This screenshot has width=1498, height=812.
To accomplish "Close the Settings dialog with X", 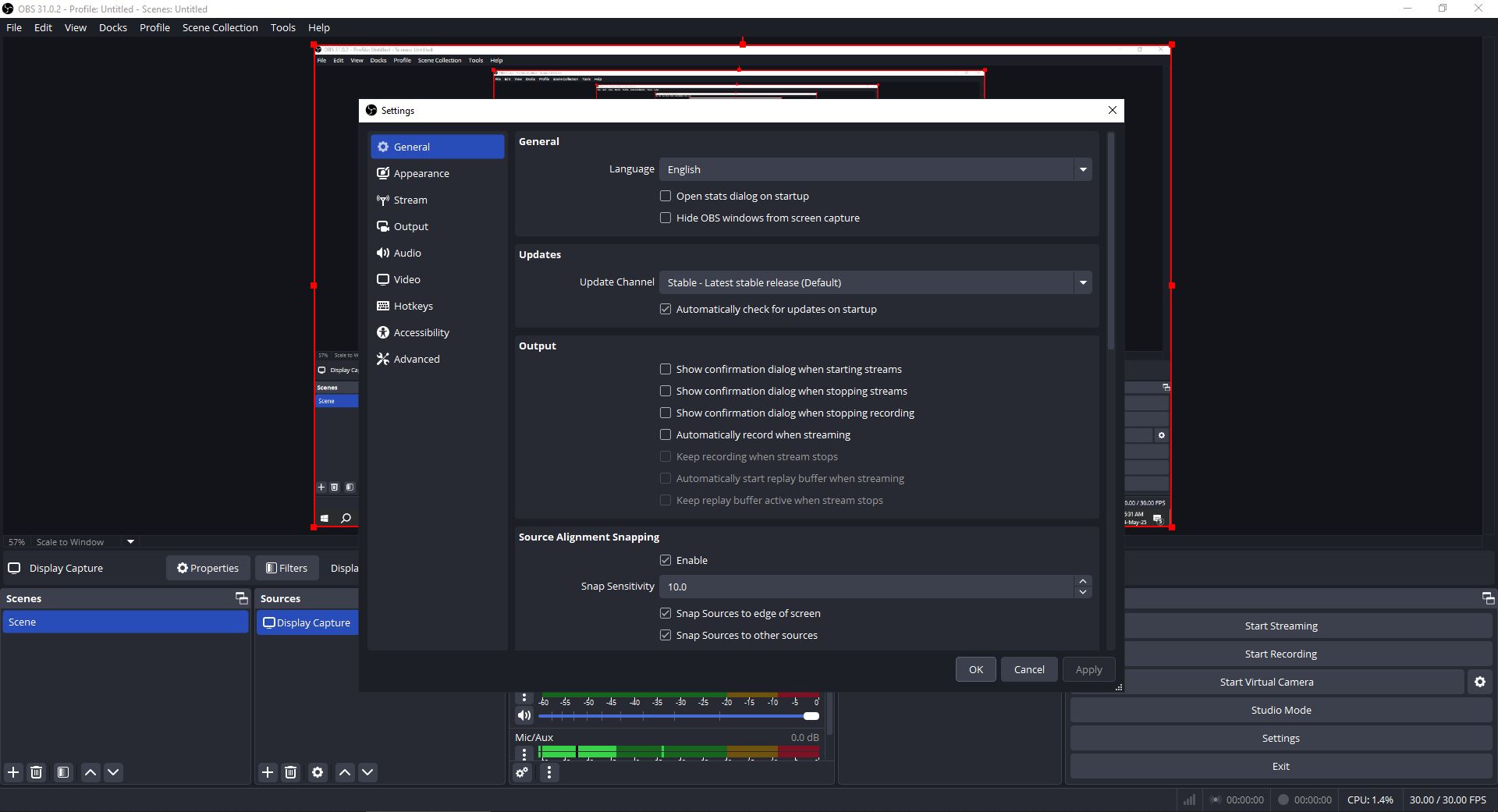I will [x=1113, y=110].
